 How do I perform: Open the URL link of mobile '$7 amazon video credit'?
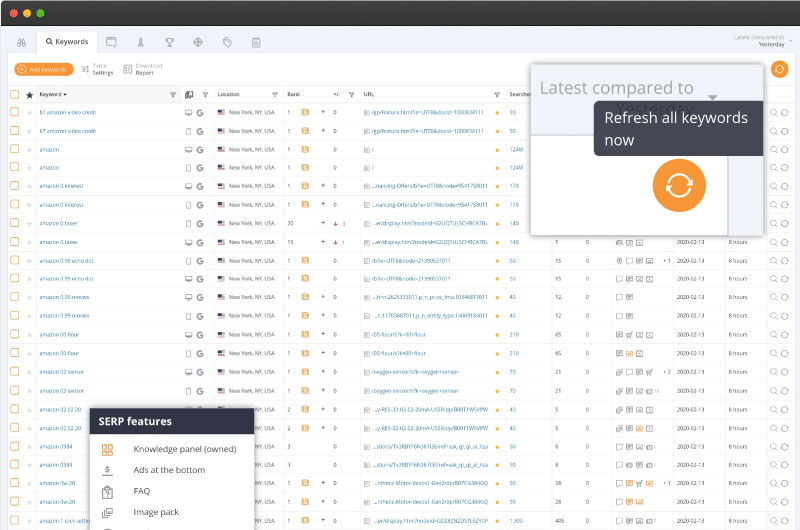pos(427,131)
